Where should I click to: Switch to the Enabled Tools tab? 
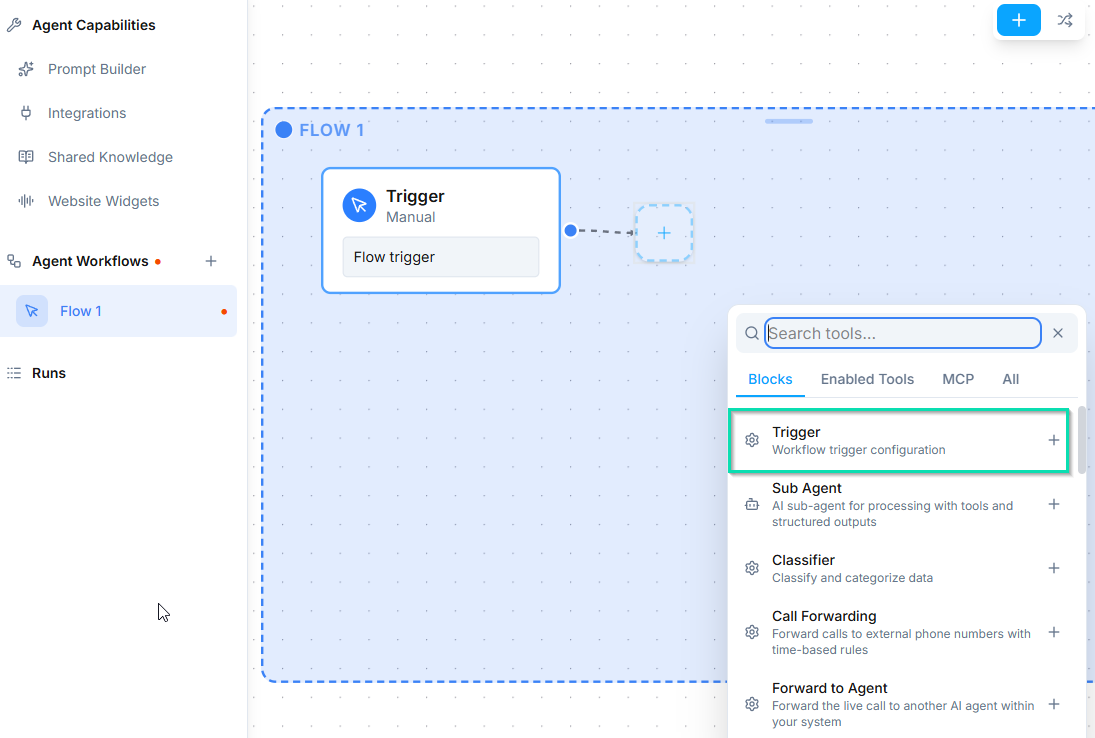tap(867, 379)
